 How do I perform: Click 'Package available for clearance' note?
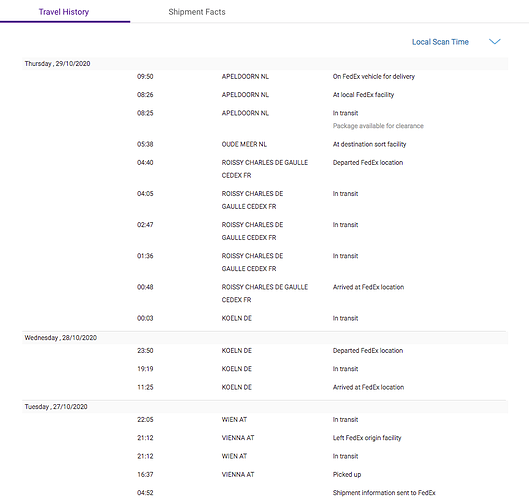click(x=378, y=126)
